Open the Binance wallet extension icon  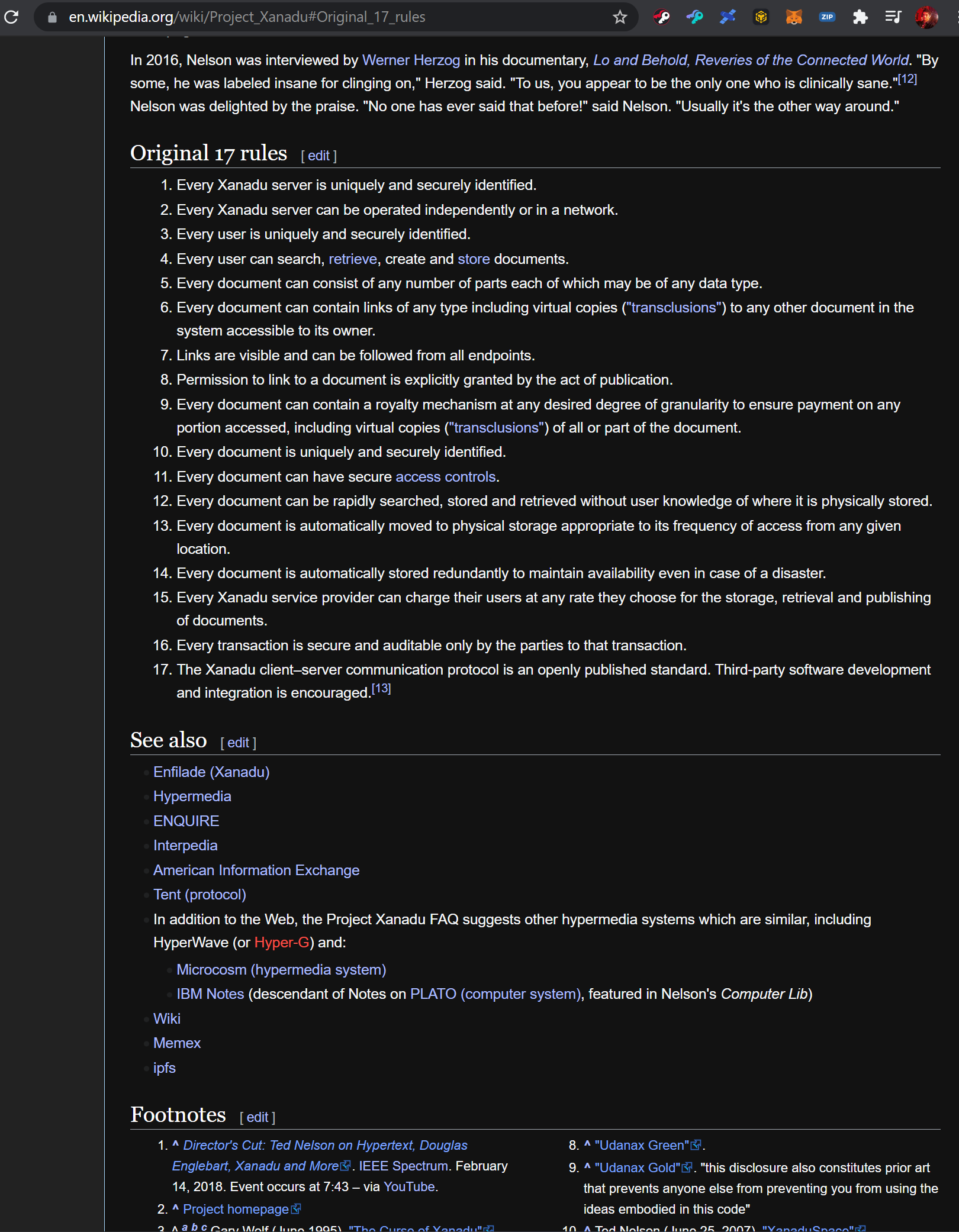[761, 17]
